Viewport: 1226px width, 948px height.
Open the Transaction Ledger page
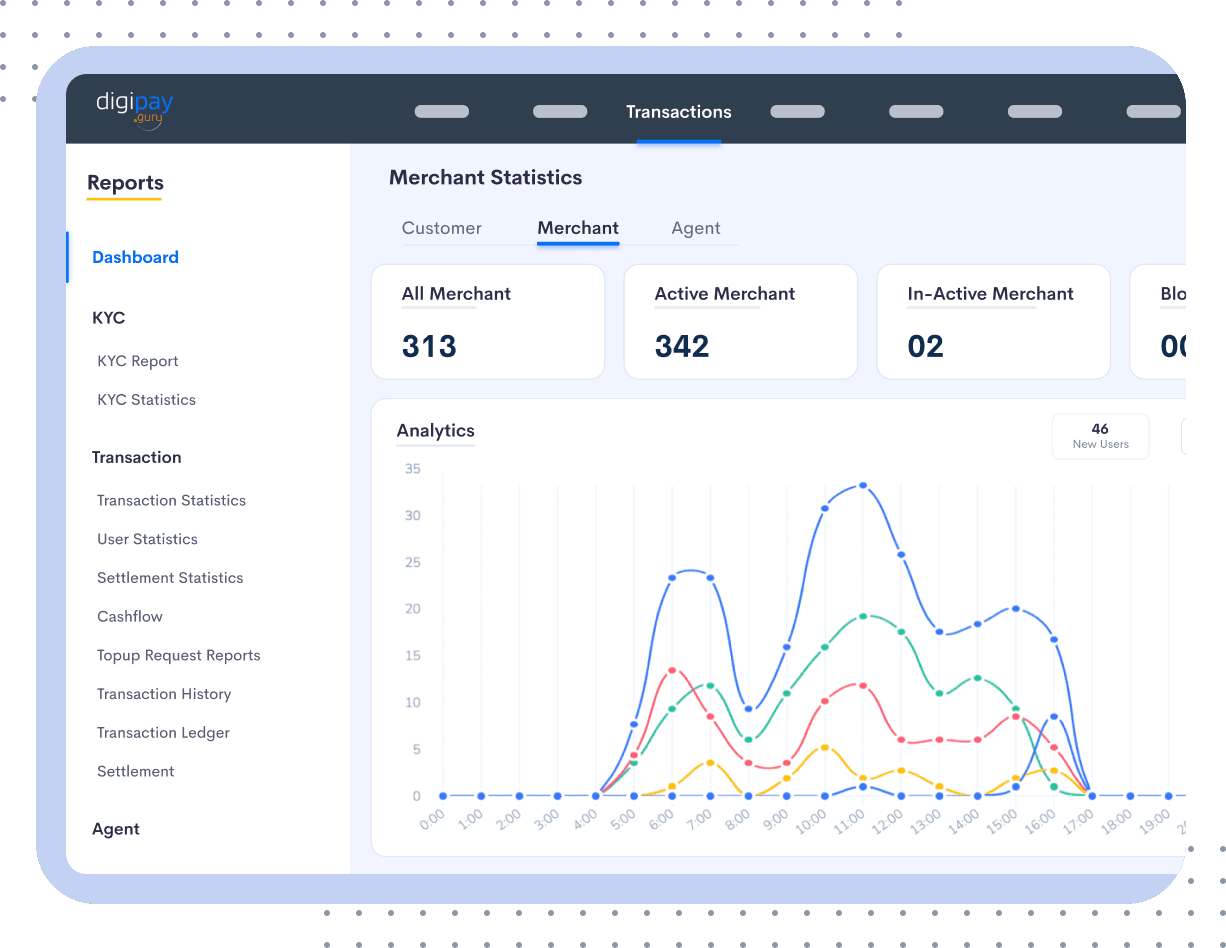tap(163, 733)
